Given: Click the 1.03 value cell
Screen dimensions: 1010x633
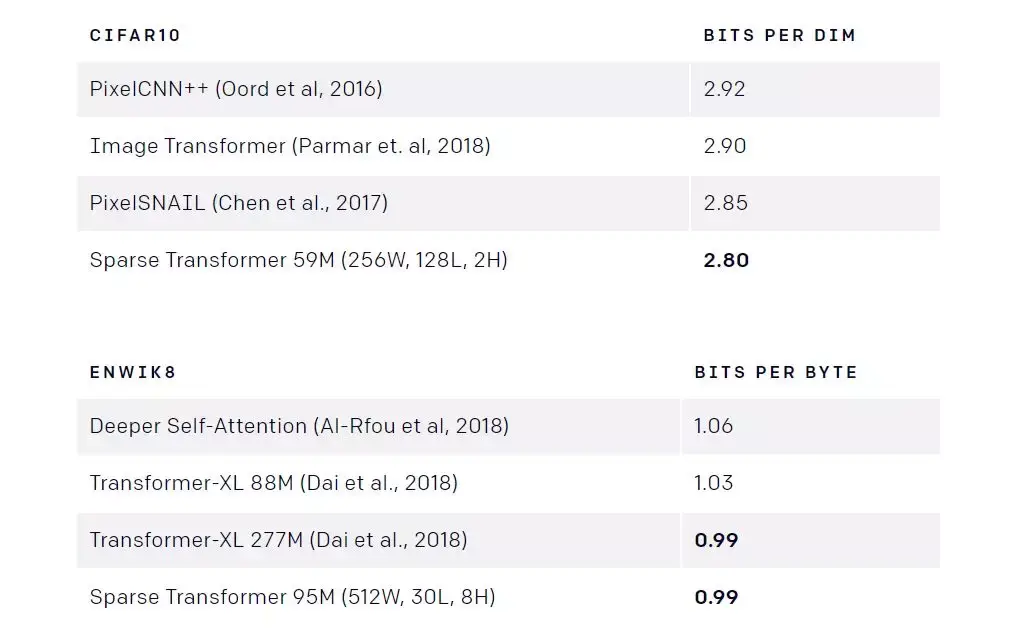Looking at the screenshot, I should pos(713,483).
